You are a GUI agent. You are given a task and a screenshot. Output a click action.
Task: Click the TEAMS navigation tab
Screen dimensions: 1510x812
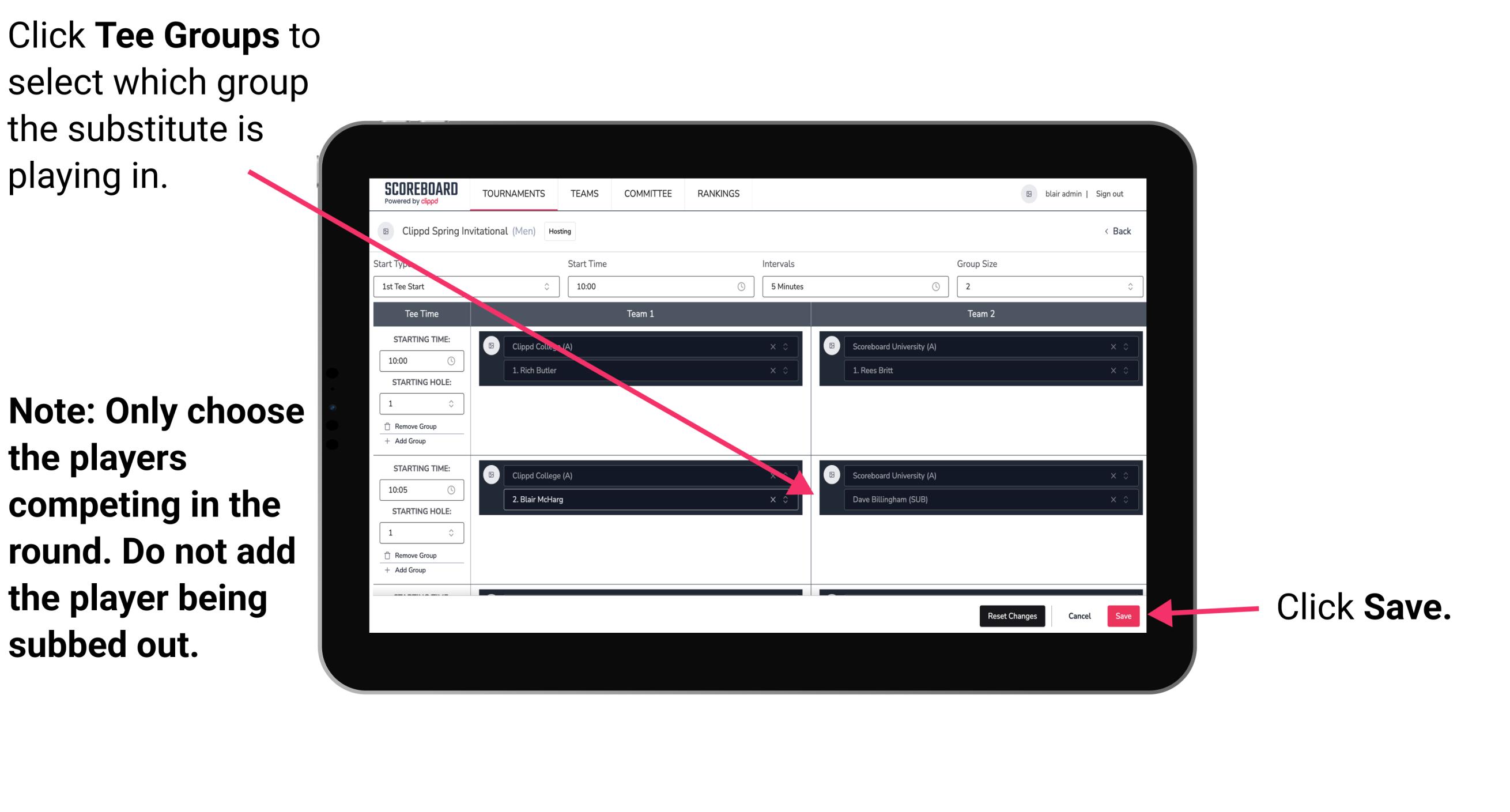point(584,194)
